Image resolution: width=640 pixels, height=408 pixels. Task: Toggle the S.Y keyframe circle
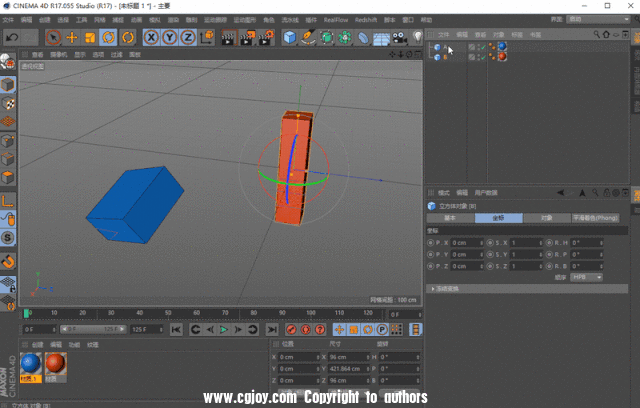click(x=490, y=255)
